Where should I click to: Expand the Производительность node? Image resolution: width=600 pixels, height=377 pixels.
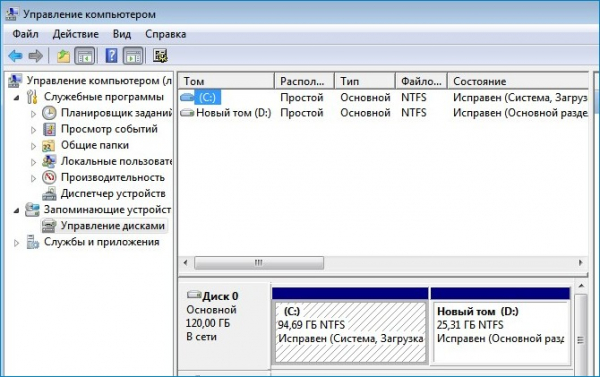tap(33, 178)
